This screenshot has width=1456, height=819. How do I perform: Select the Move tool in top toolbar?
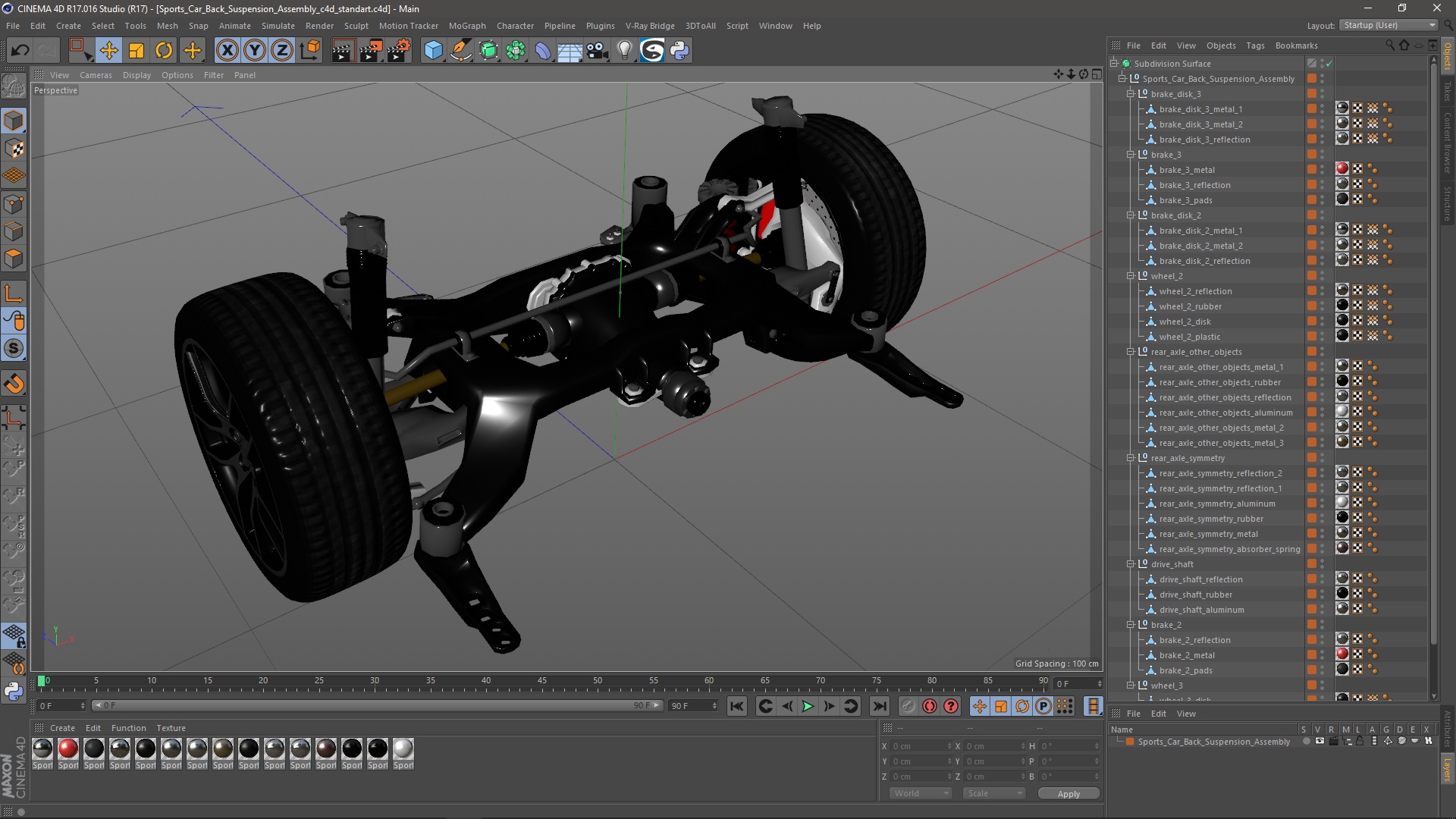click(x=108, y=51)
